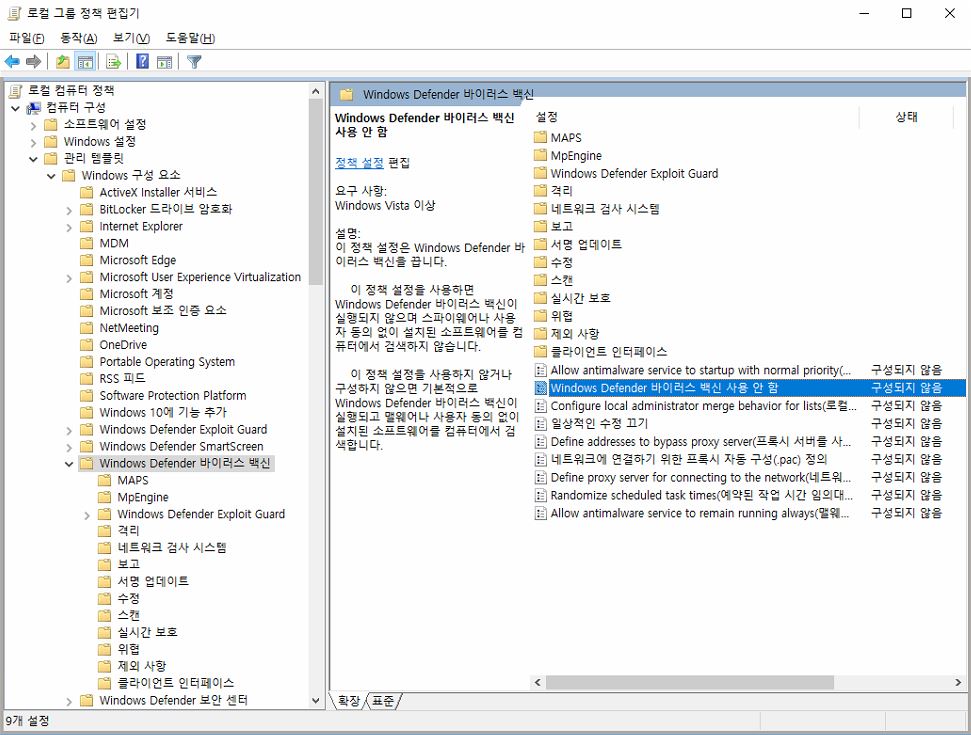The width and height of the screenshot is (971, 735).
Task: Click the Up one level folder icon
Action: [63, 61]
